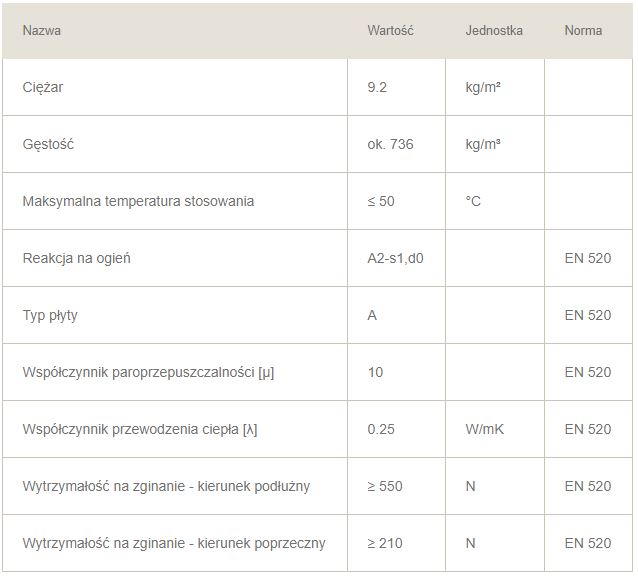This screenshot has height=577, width=638.
Task: Click the 0.25 thermal conductivity value
Action: click(381, 429)
